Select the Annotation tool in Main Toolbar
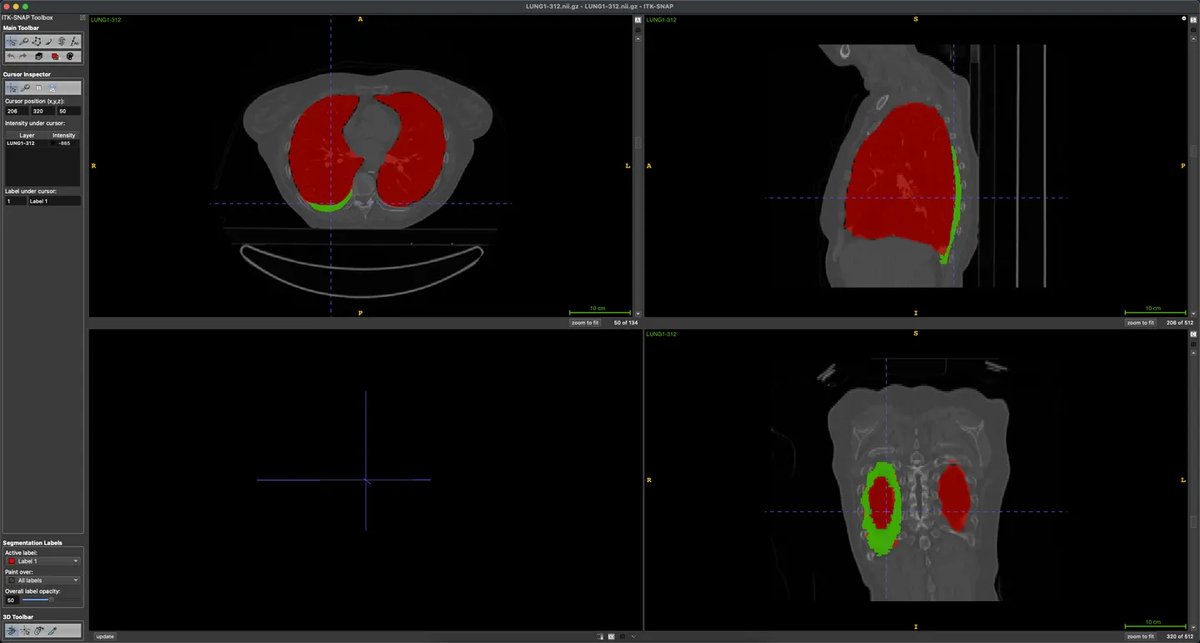 (74, 41)
